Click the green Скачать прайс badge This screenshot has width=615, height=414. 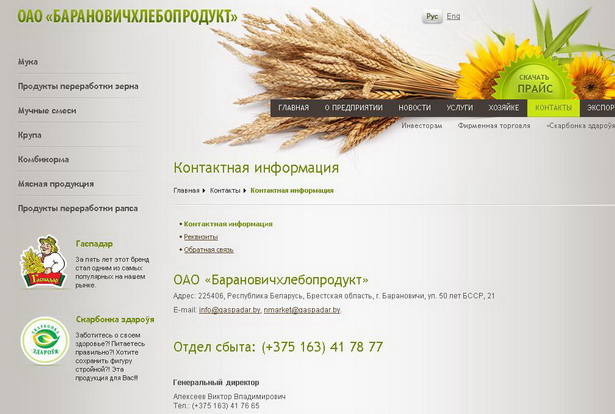534,81
